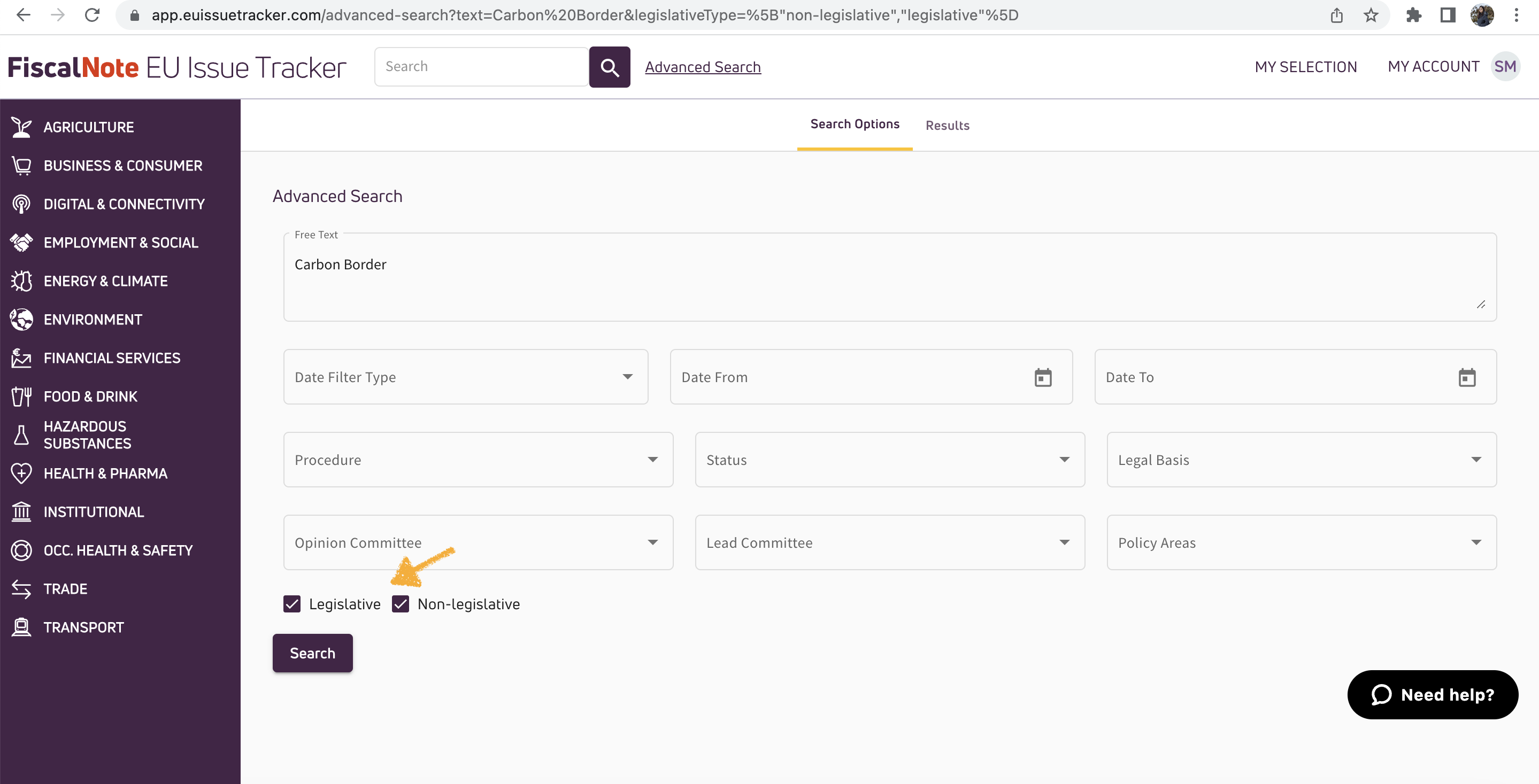Click the Institutional building icon
Image resolution: width=1539 pixels, height=784 pixels.
pos(21,512)
